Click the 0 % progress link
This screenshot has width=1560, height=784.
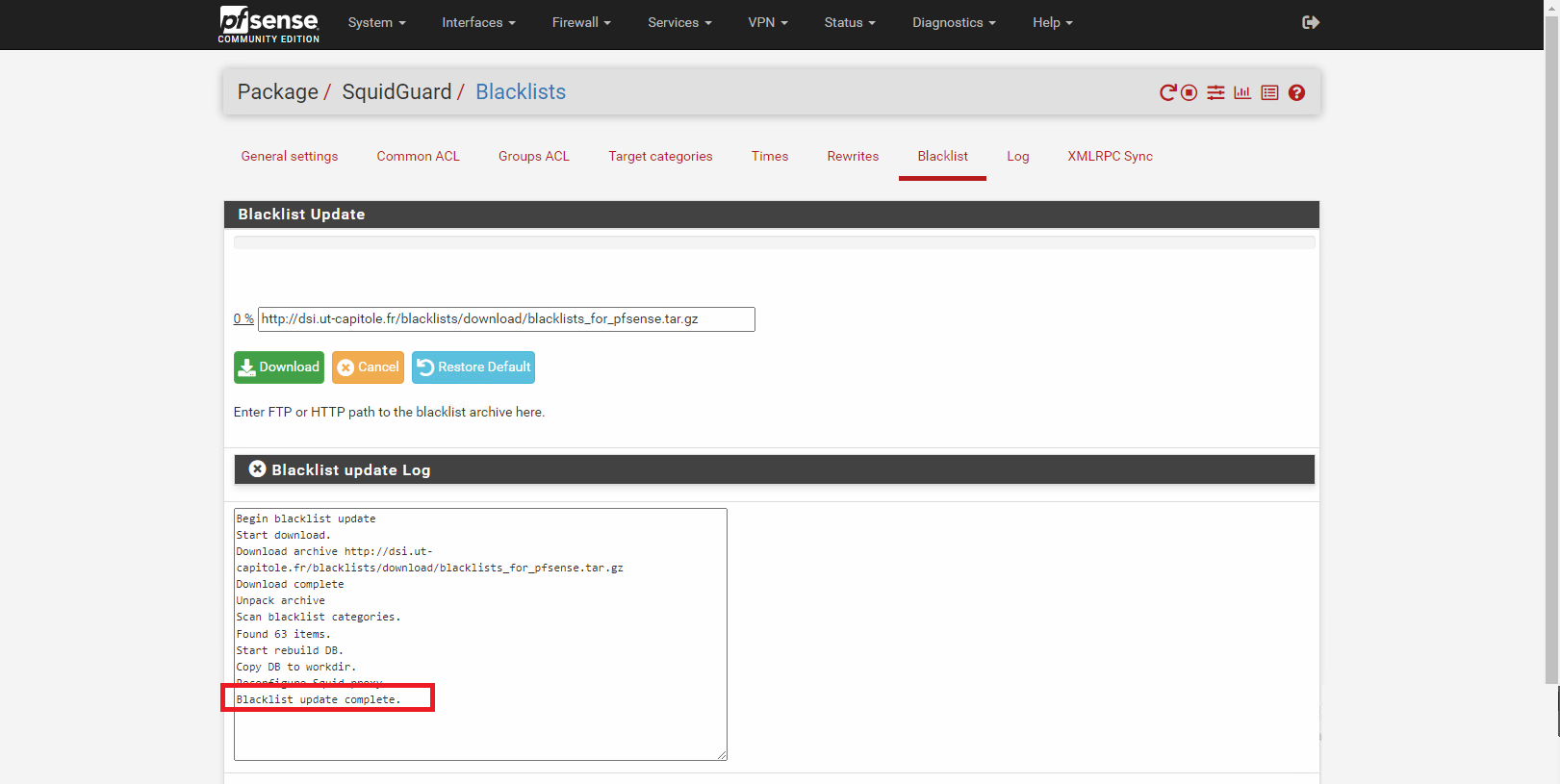pos(243,318)
